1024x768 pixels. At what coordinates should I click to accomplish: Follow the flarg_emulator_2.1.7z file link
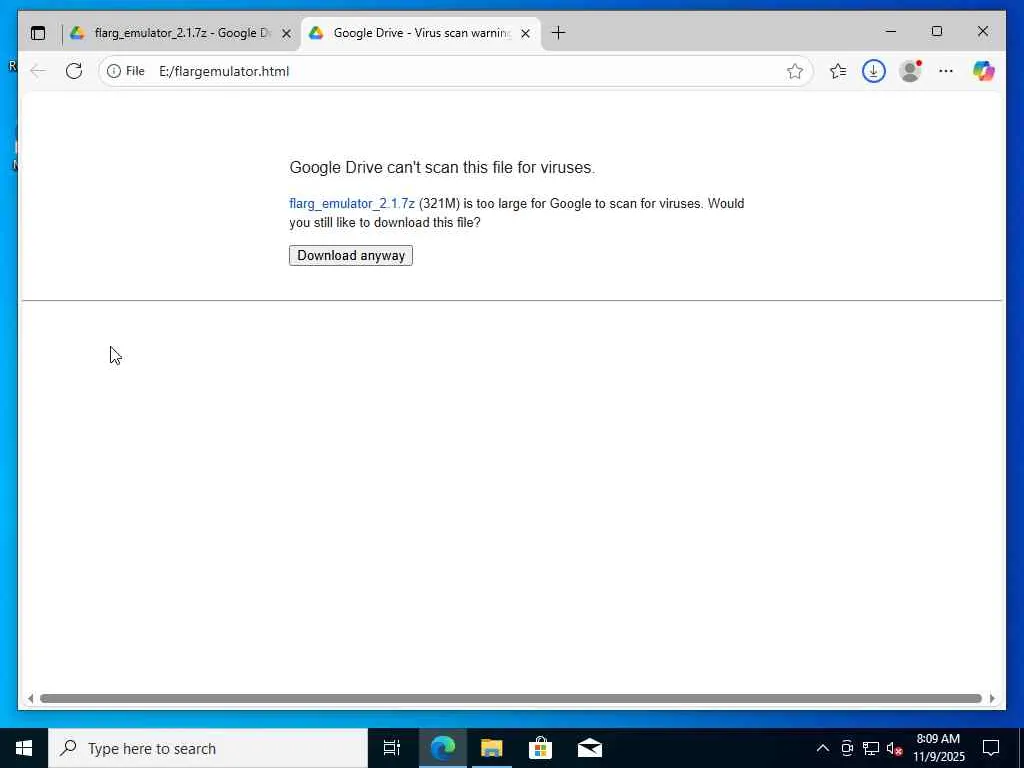click(352, 204)
